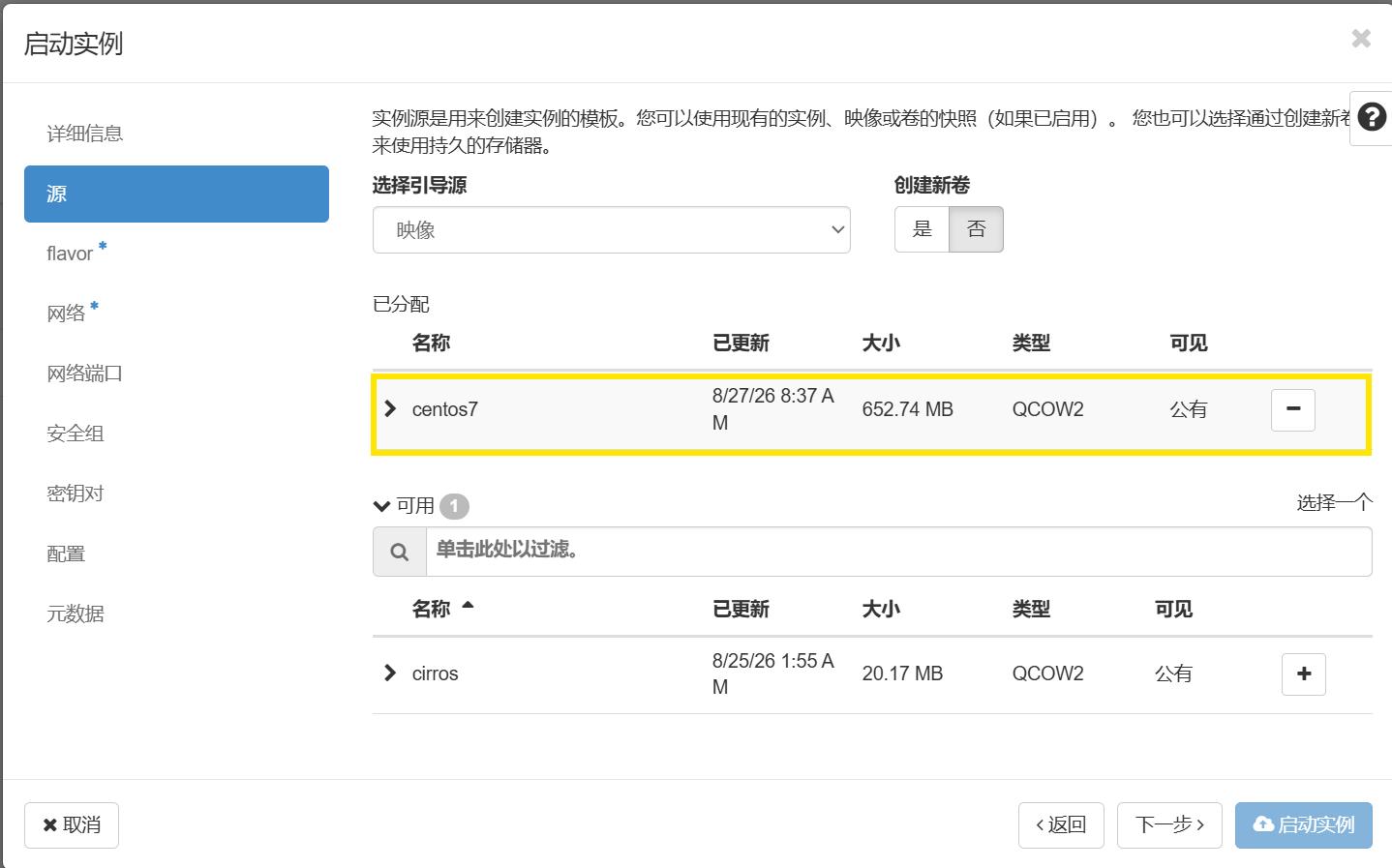Click 公有 in the cirros row
The image size is (1392, 868).
point(1173,673)
